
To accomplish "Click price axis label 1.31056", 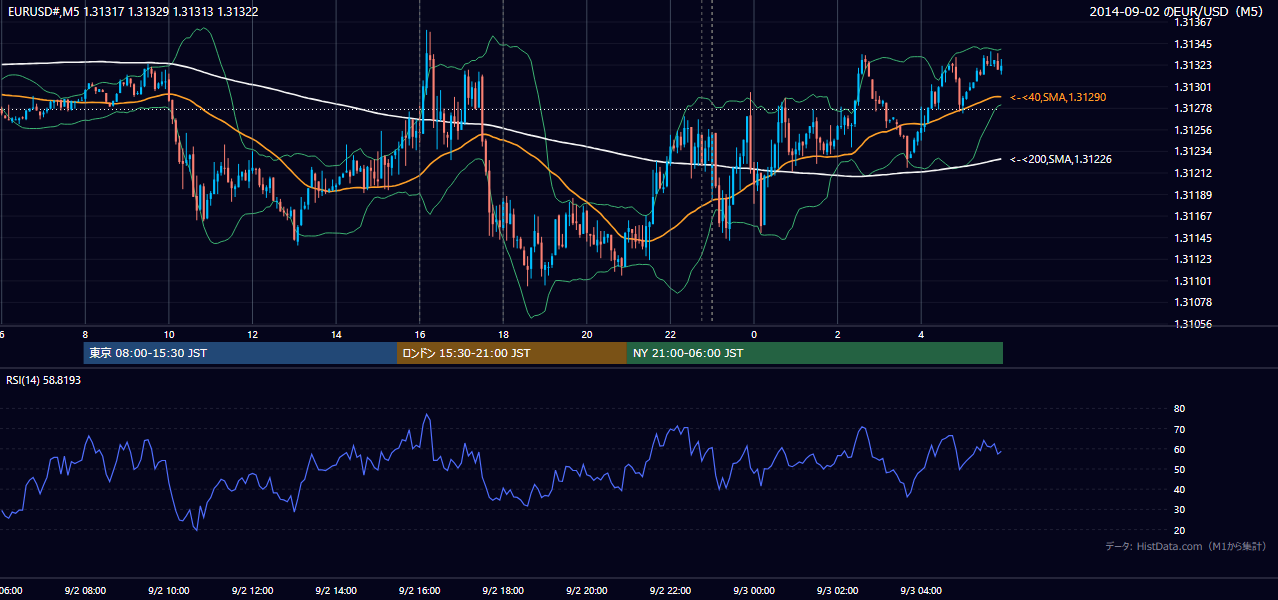I will [1193, 324].
